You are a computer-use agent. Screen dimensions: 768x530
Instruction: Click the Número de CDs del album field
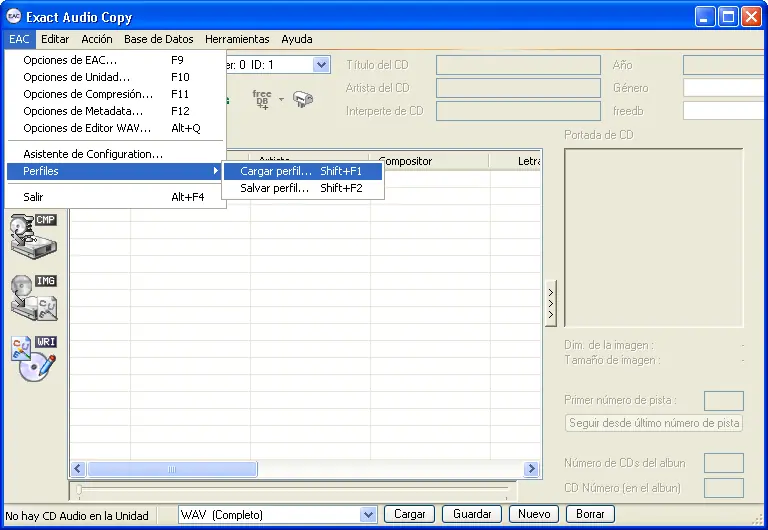(723, 463)
